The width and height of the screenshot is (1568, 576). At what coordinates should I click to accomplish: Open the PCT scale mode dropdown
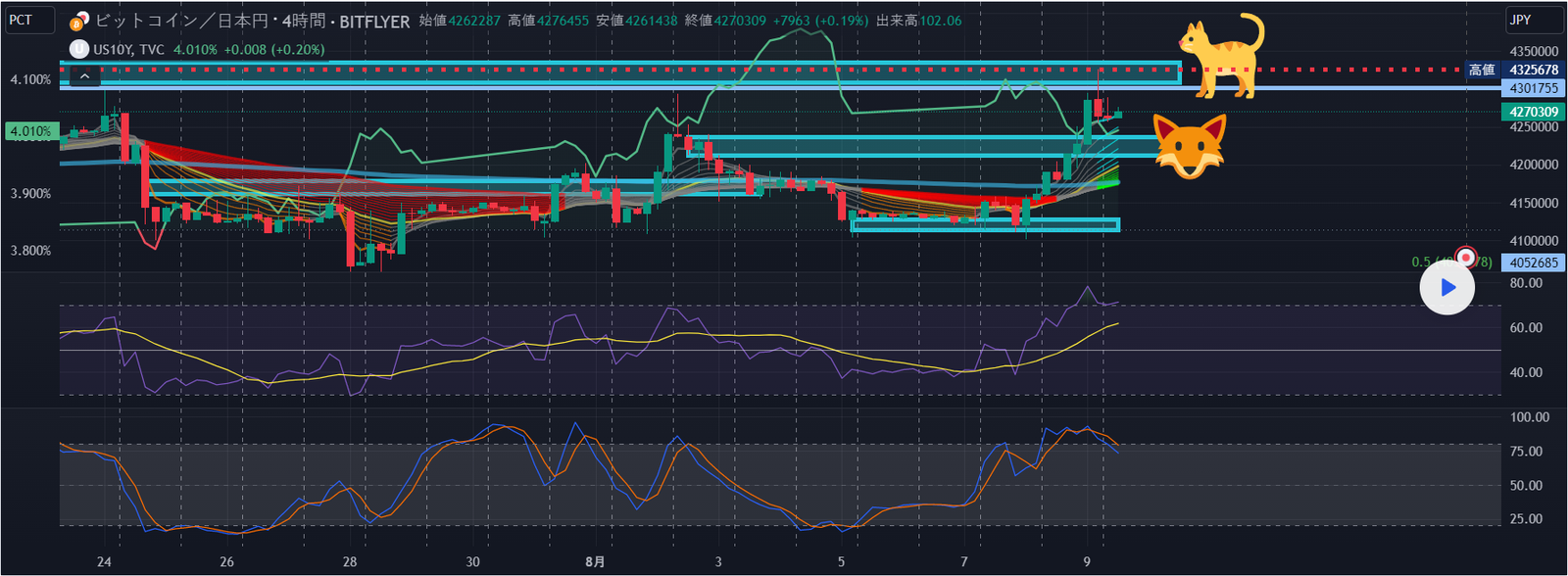(x=29, y=20)
